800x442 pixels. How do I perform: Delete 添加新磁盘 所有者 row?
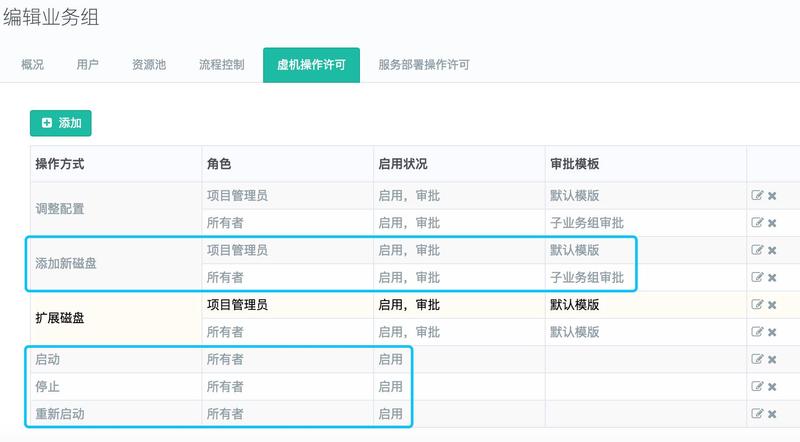pos(772,278)
